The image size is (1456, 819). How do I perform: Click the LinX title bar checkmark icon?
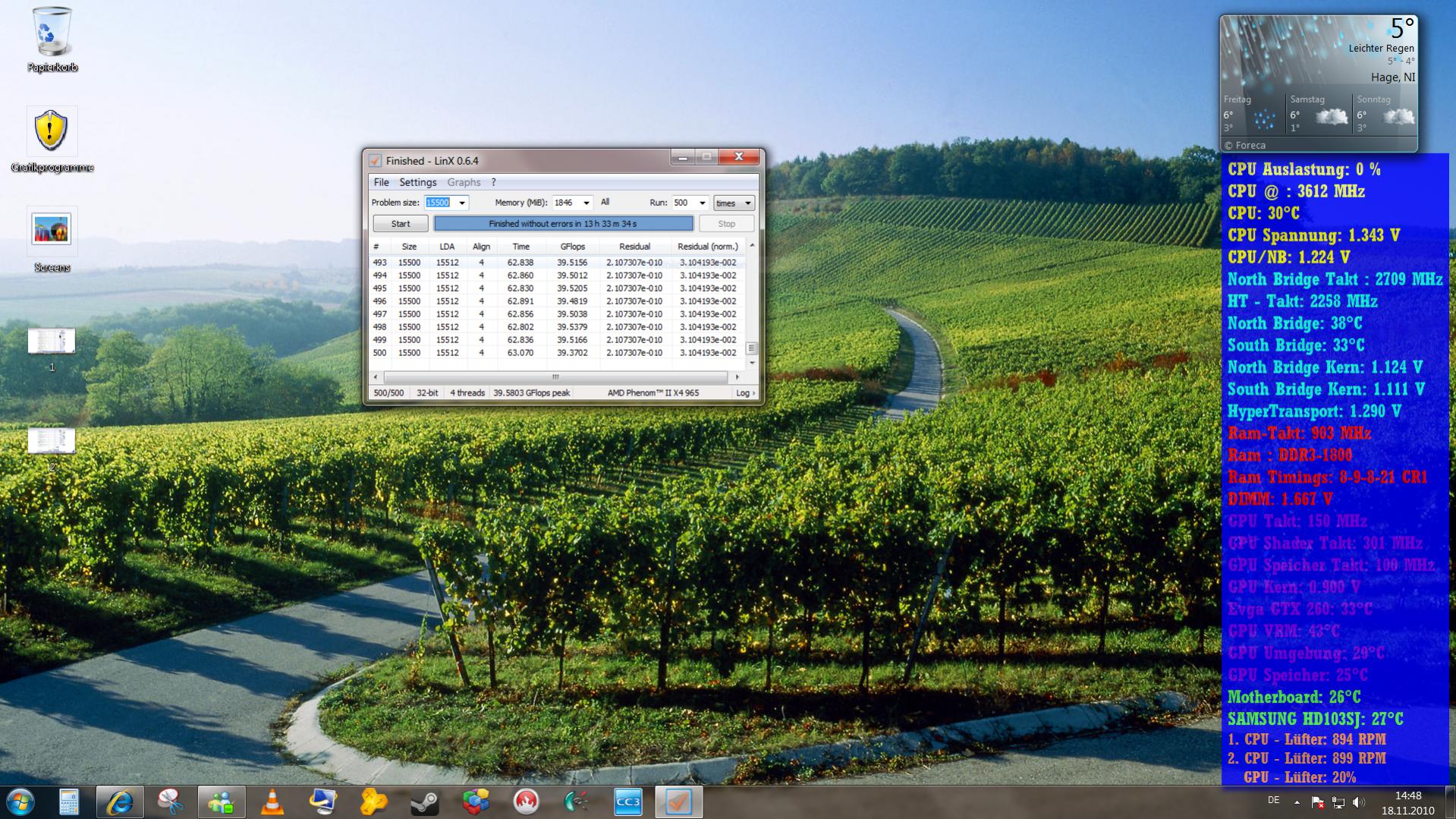pyautogui.click(x=375, y=160)
